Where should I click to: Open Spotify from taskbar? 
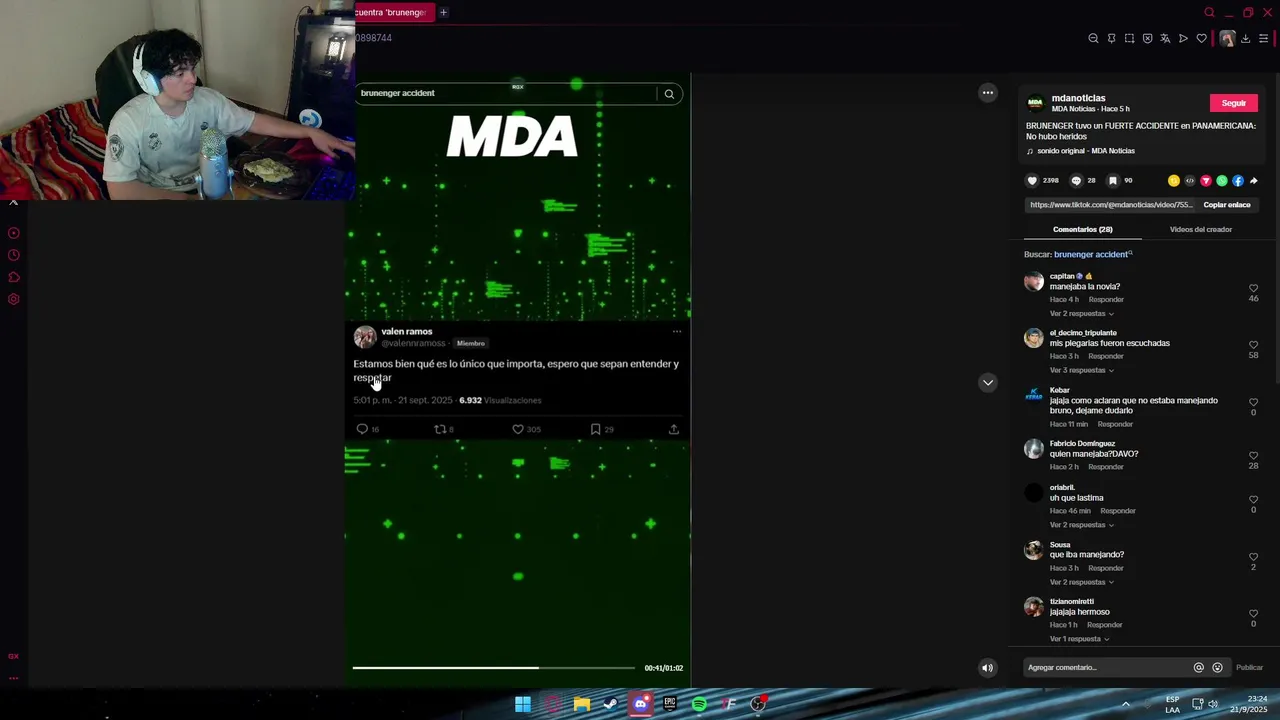699,704
